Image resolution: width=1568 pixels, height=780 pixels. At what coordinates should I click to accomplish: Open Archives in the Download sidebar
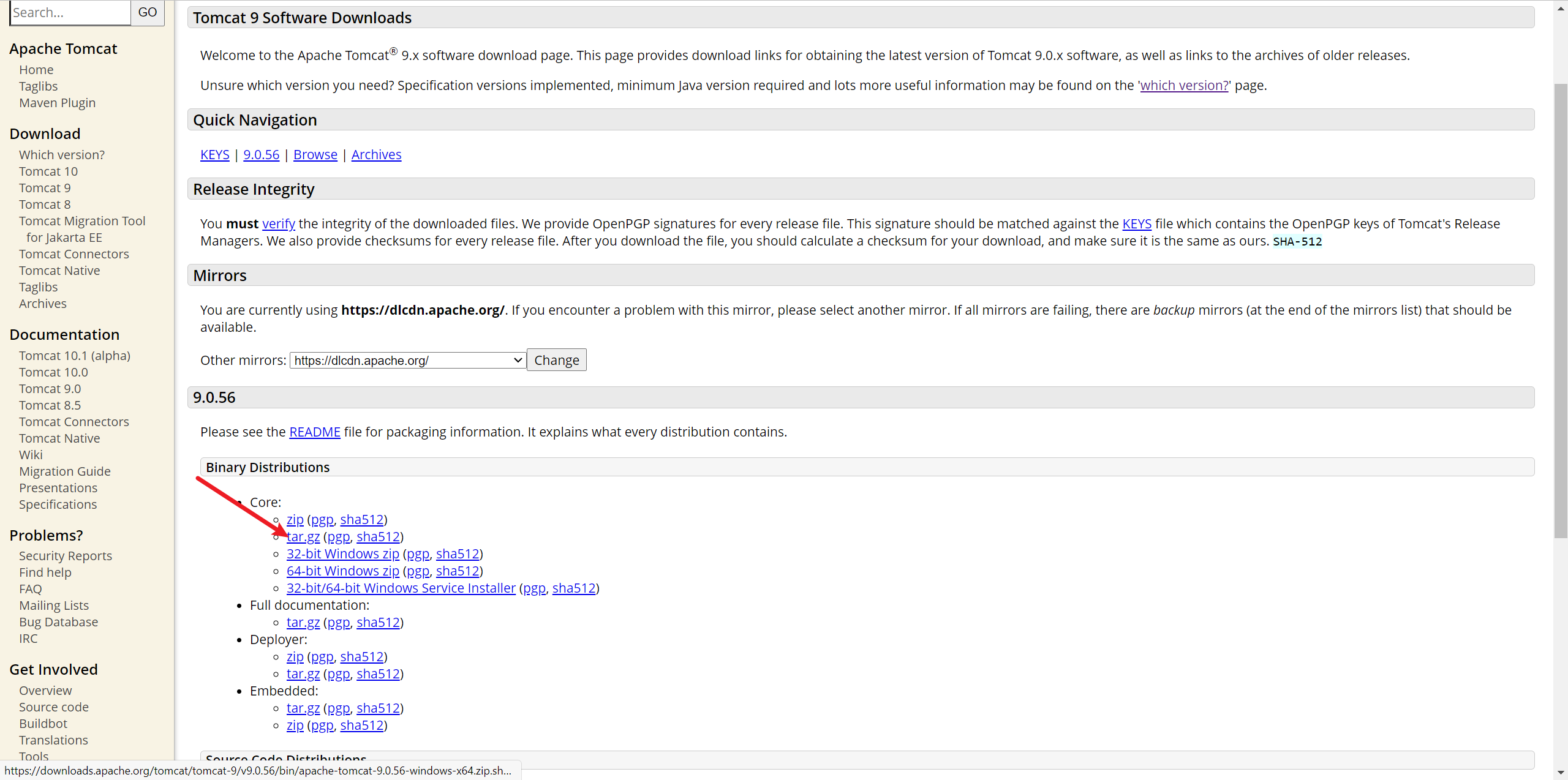[x=43, y=304]
